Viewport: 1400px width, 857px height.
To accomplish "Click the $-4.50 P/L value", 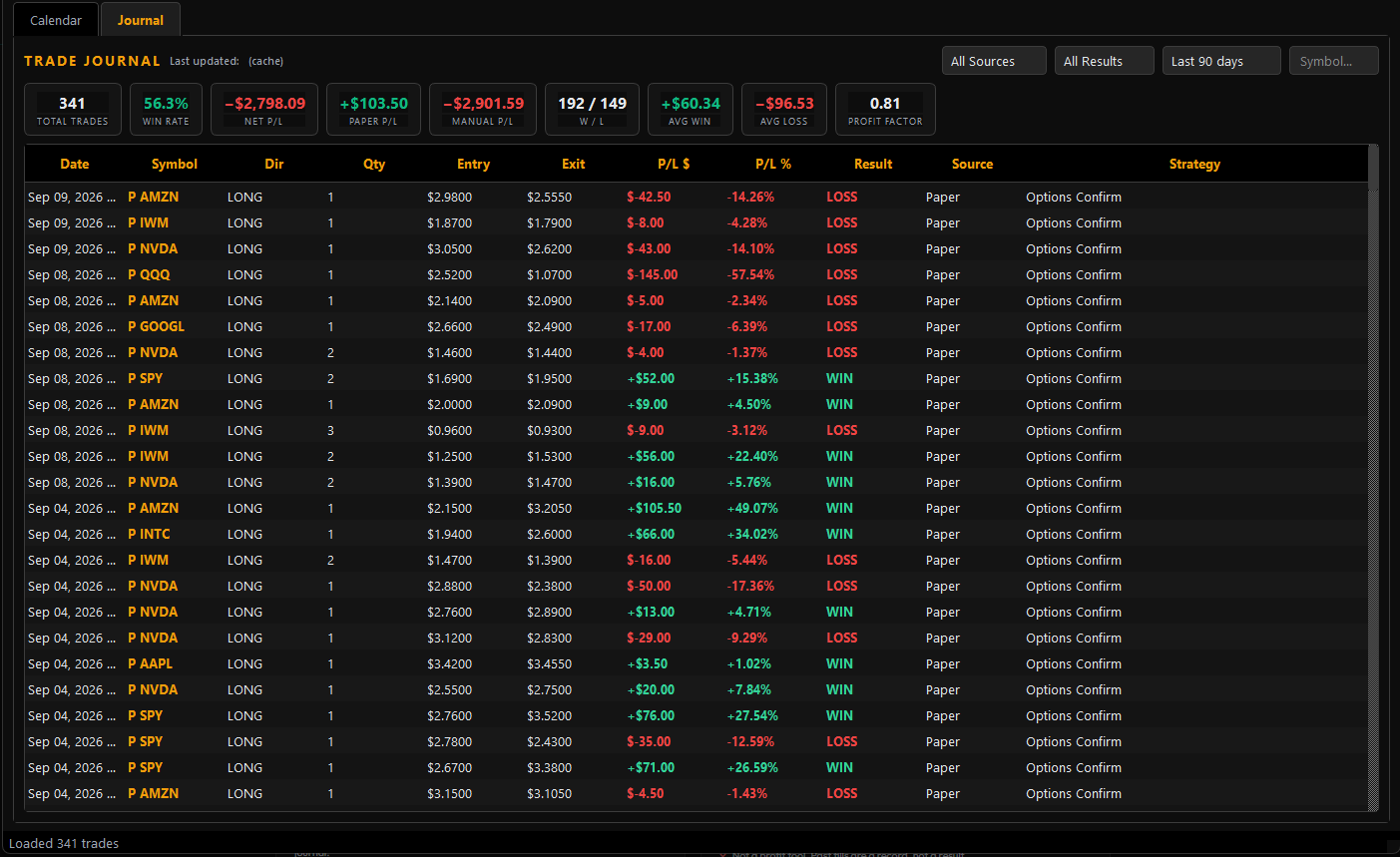I will 645,793.
